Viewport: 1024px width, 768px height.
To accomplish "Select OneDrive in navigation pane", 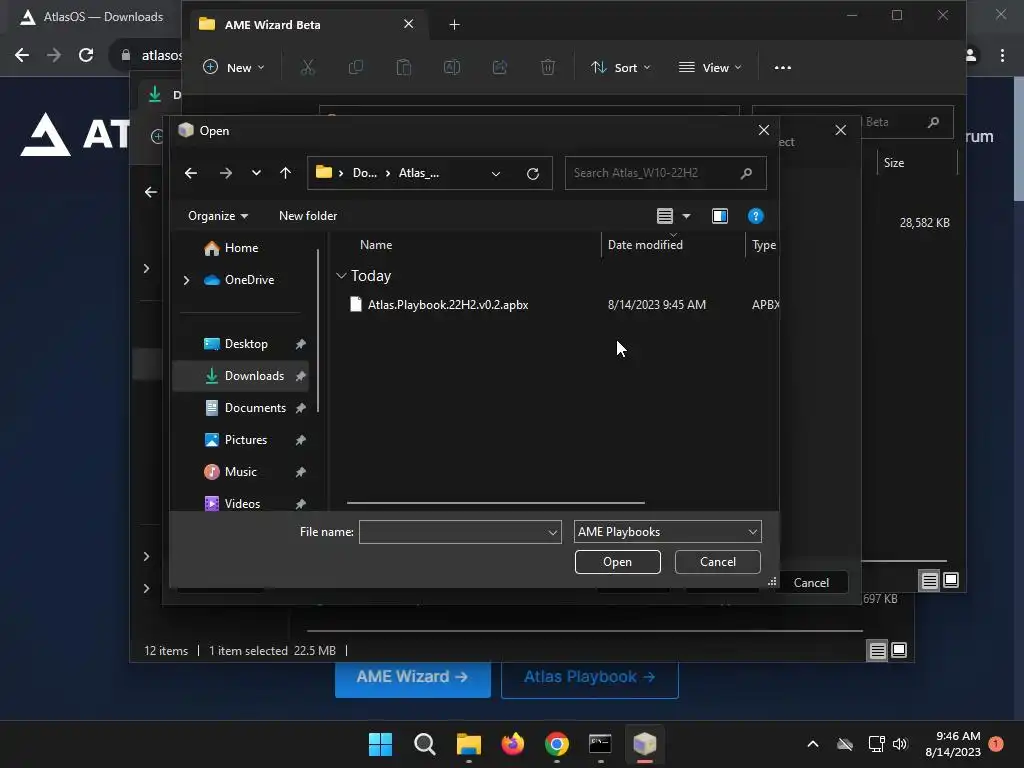I will point(249,280).
